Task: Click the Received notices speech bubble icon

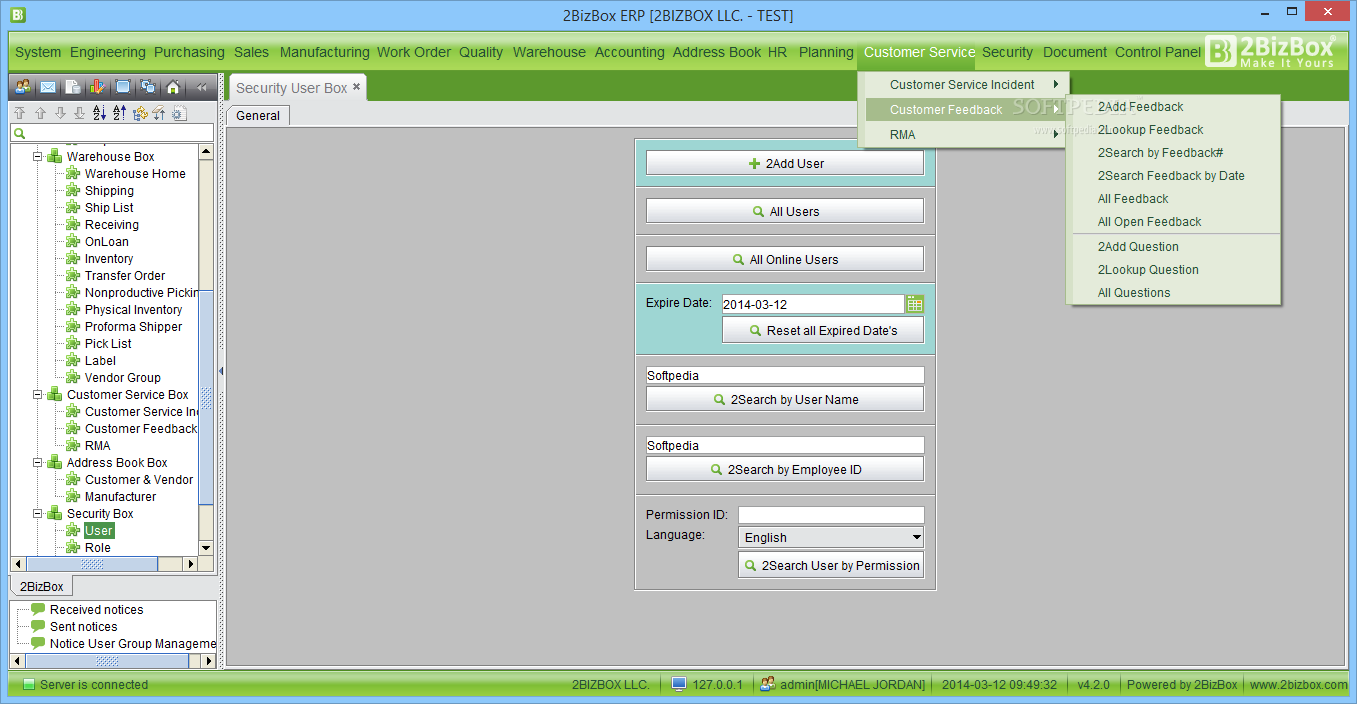Action: tap(38, 609)
